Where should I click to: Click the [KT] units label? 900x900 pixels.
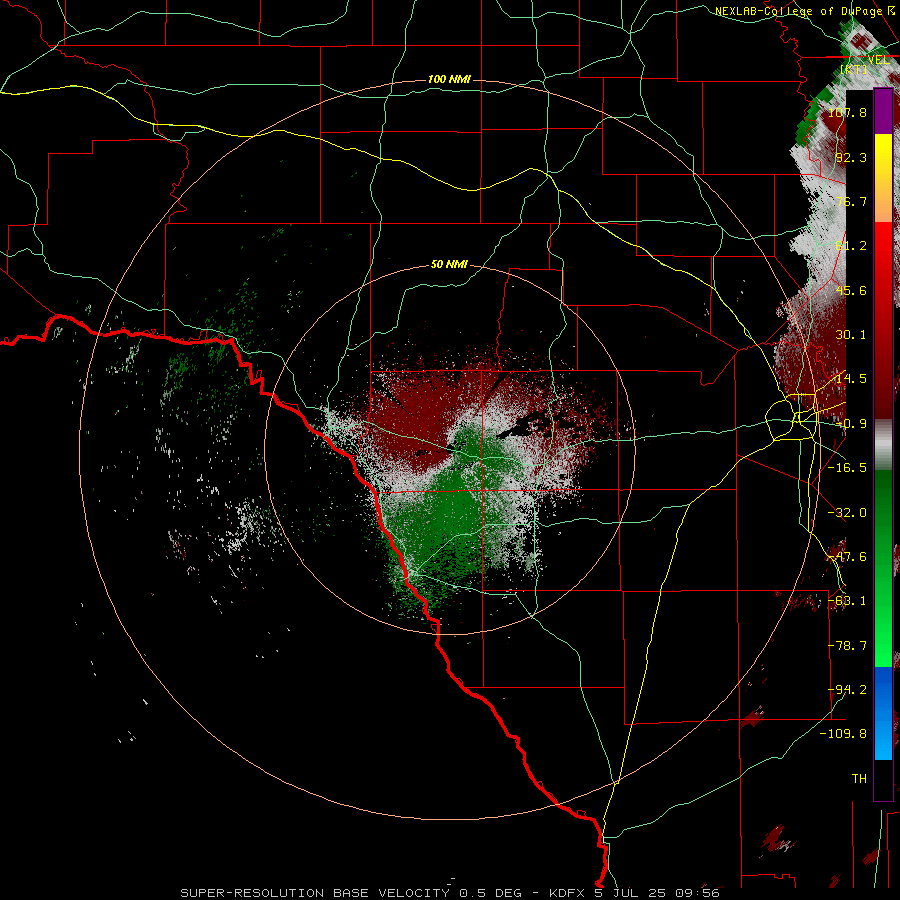tap(854, 69)
